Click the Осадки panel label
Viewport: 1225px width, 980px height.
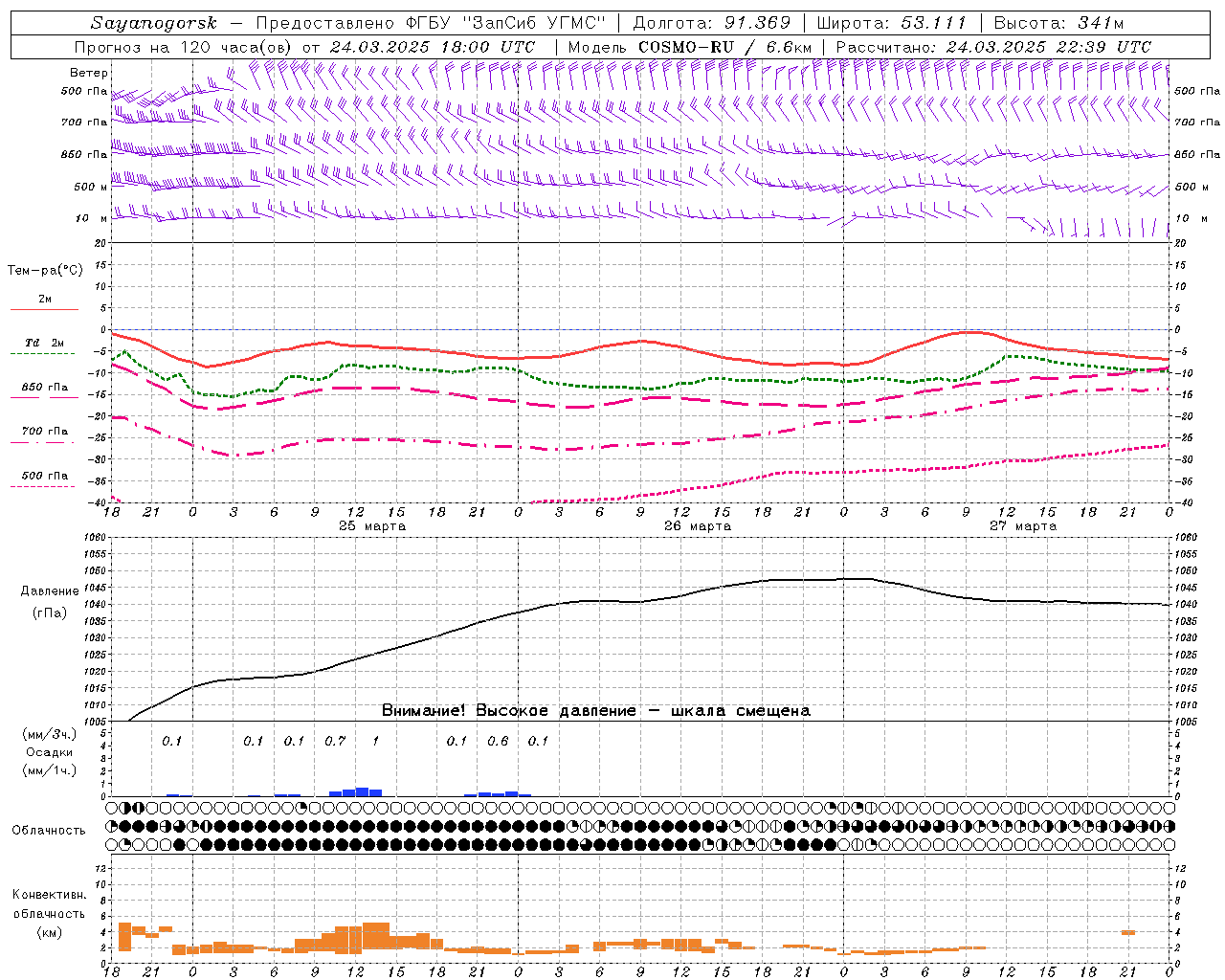point(50,752)
